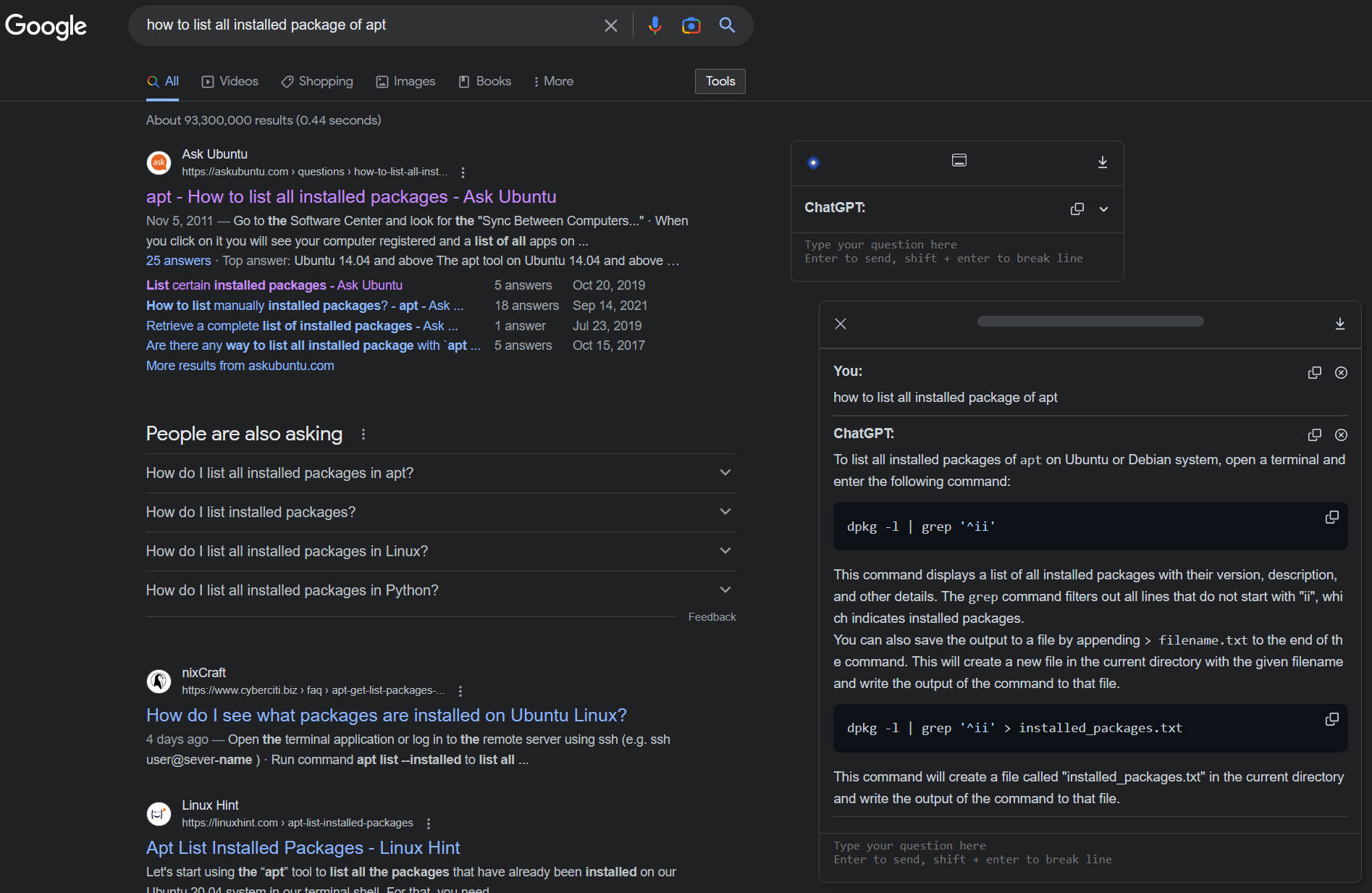Grab the floating chat panel drag bar

(1090, 322)
